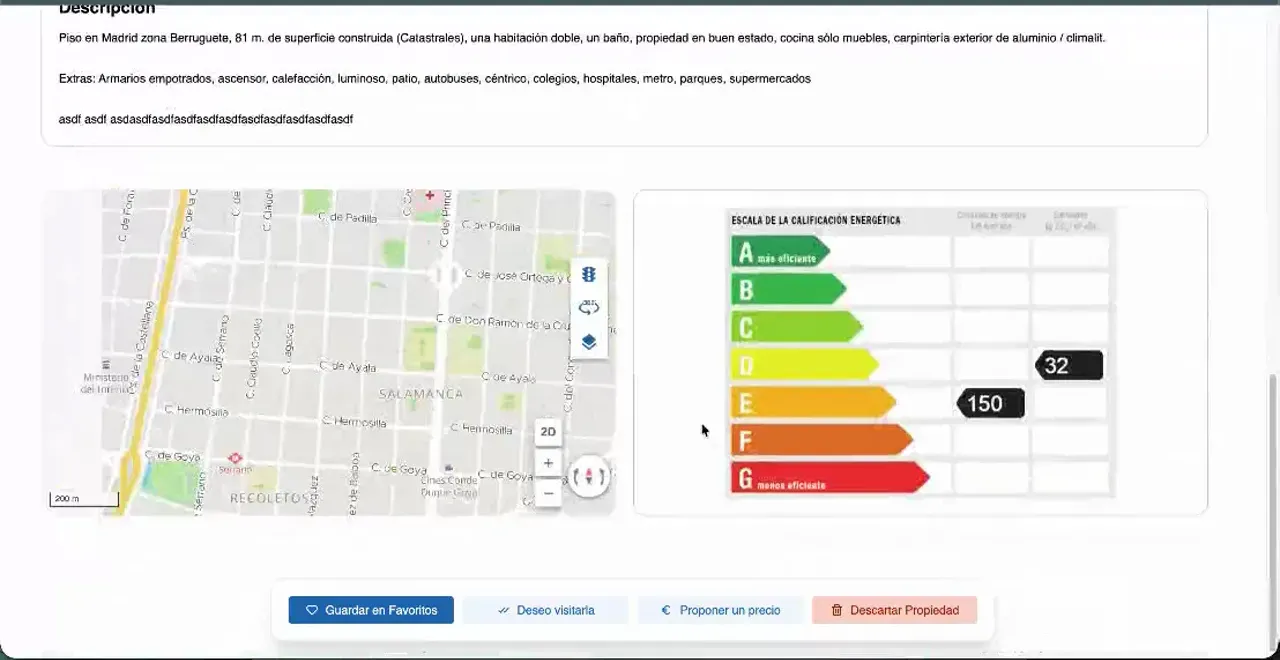Click the C. de Don Ramón de la Cruz label

click(504, 321)
